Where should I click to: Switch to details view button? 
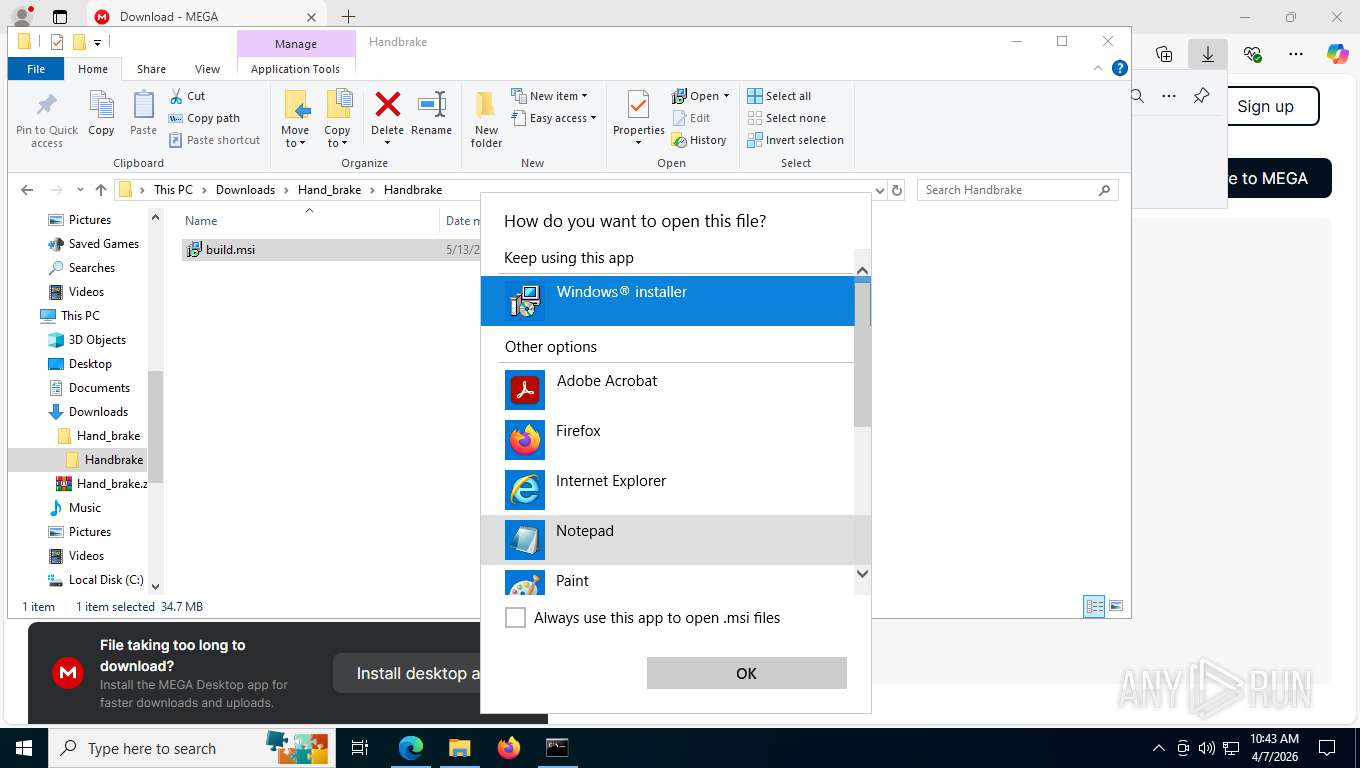[1095, 606]
